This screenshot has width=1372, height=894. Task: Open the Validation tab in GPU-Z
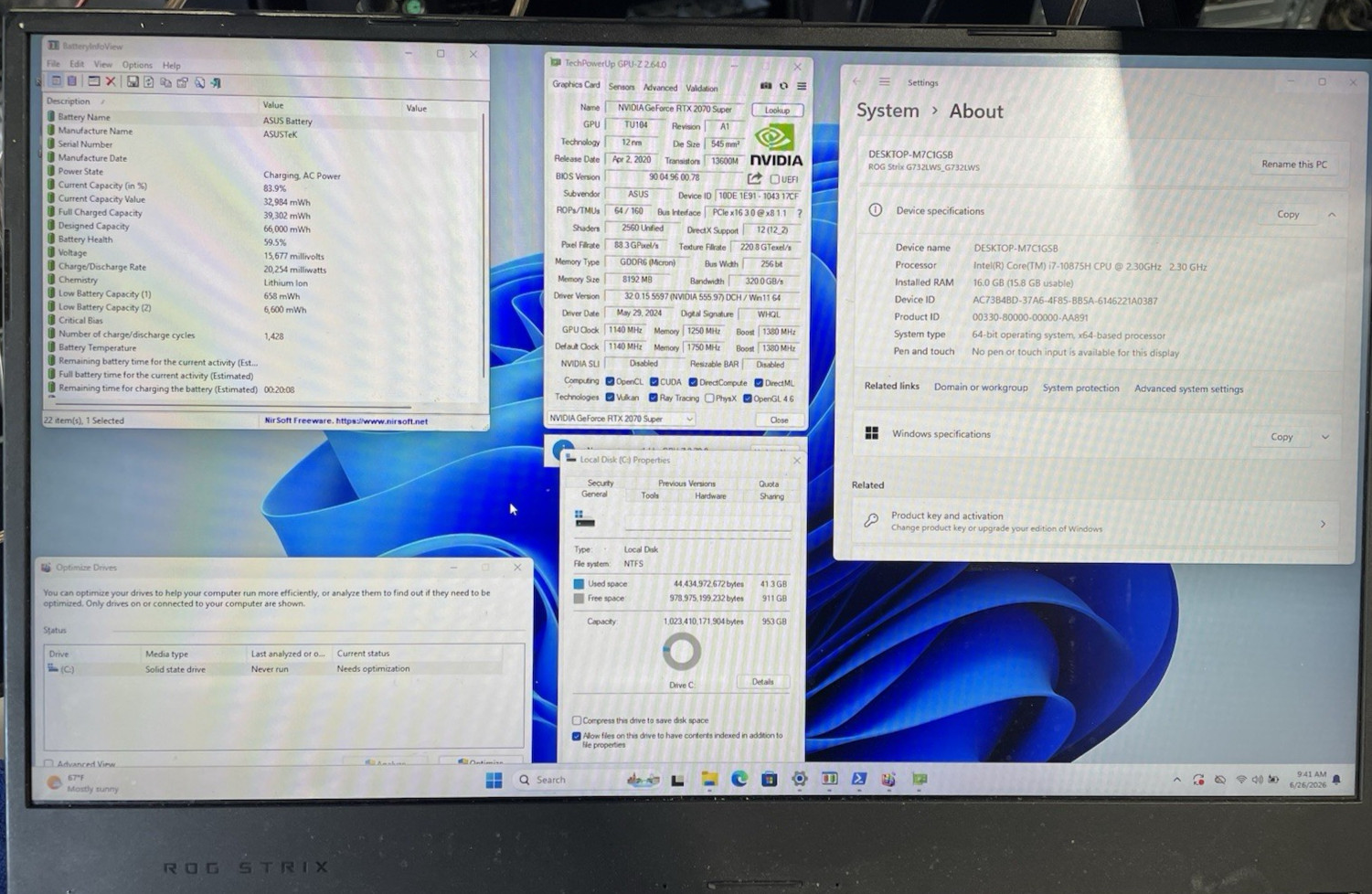coord(702,88)
